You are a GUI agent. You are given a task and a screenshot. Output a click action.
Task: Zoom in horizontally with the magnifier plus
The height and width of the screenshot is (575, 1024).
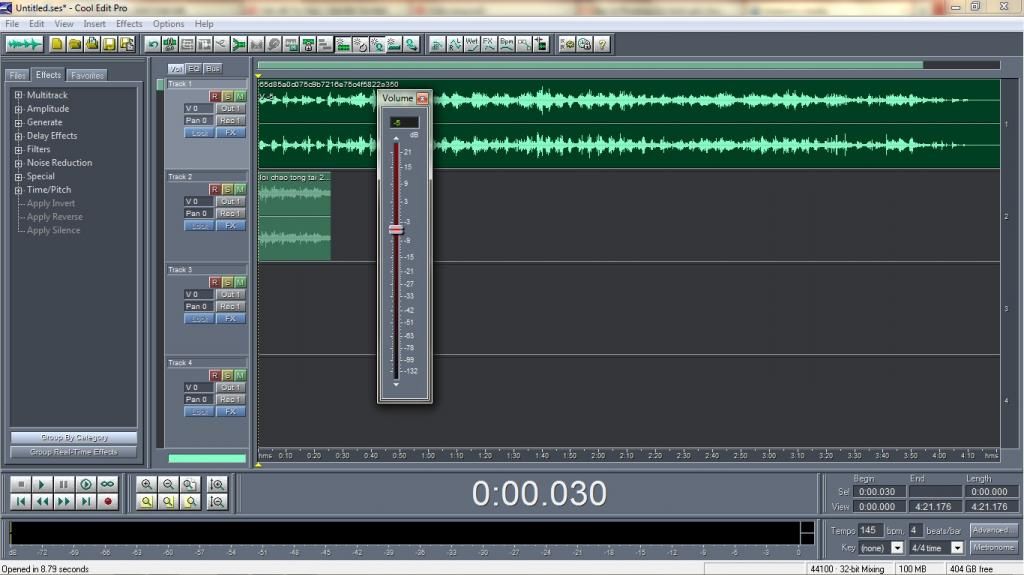tap(147, 484)
